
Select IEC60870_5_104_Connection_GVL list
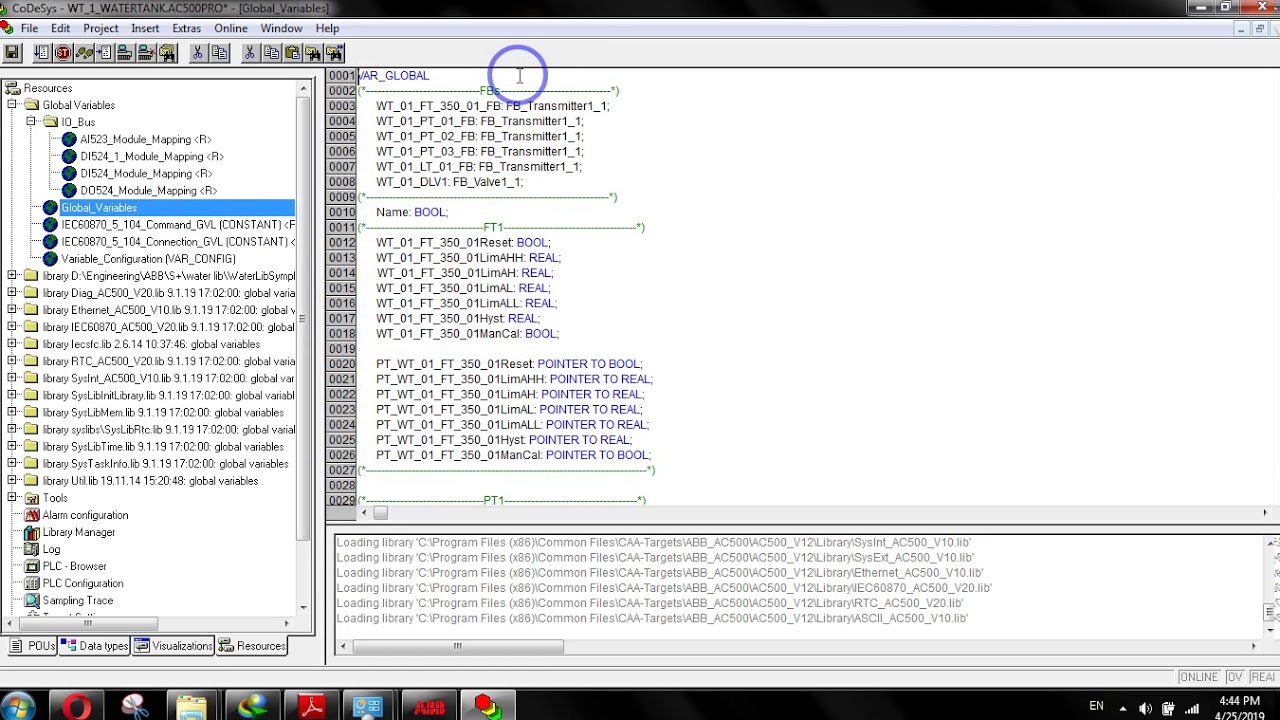tap(178, 241)
